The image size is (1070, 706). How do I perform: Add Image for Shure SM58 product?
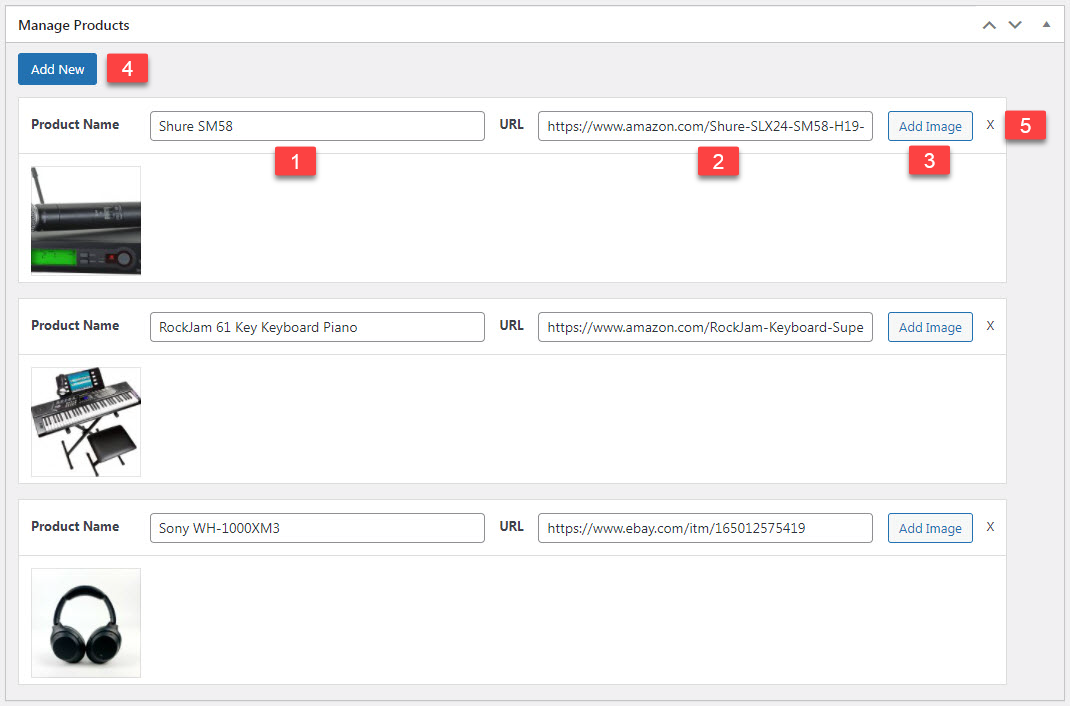click(x=930, y=126)
